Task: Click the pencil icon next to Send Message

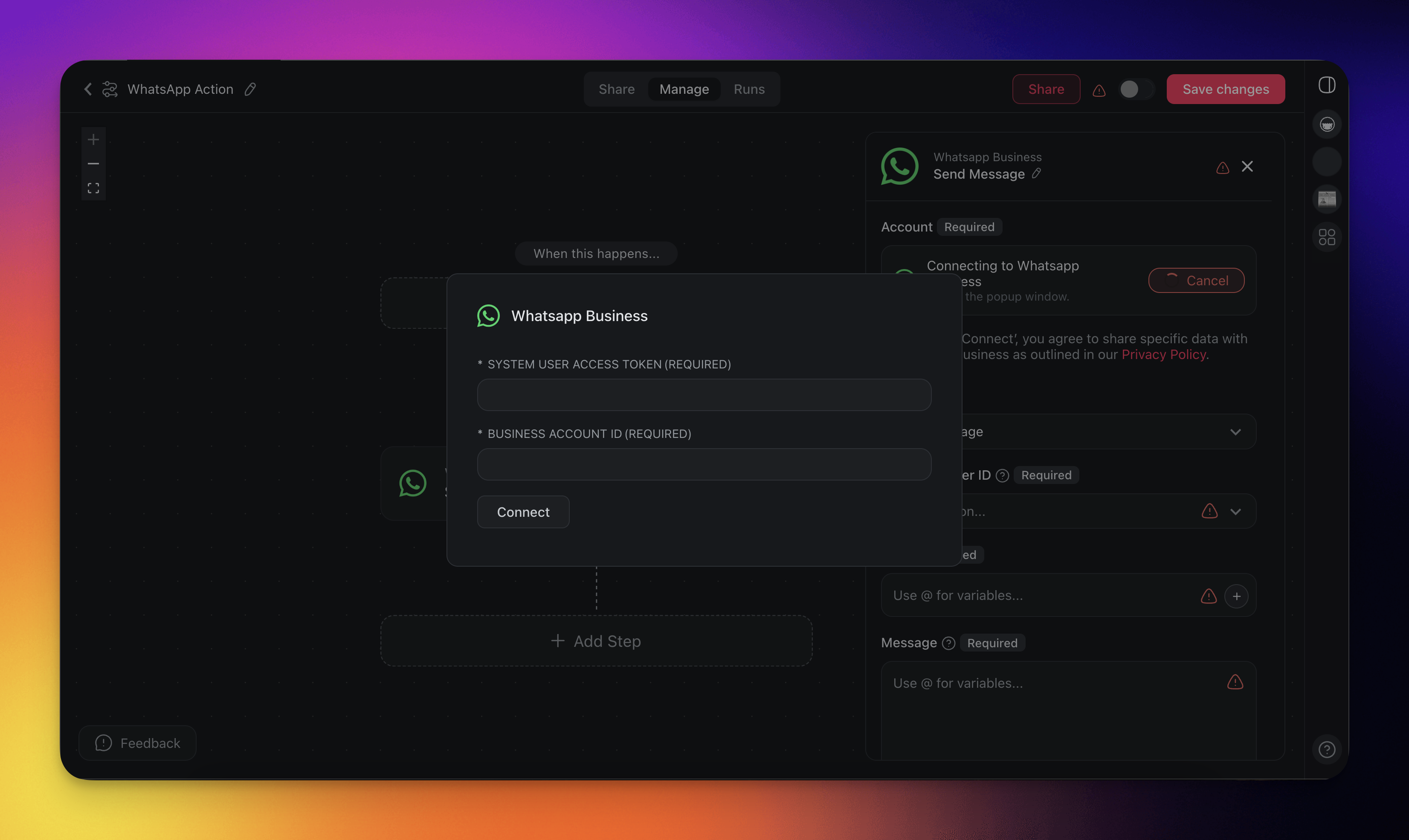Action: [x=1037, y=174]
